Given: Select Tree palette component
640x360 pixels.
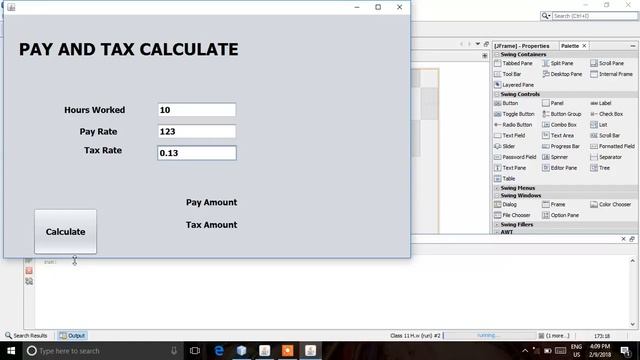Looking at the screenshot, I should coord(600,168).
